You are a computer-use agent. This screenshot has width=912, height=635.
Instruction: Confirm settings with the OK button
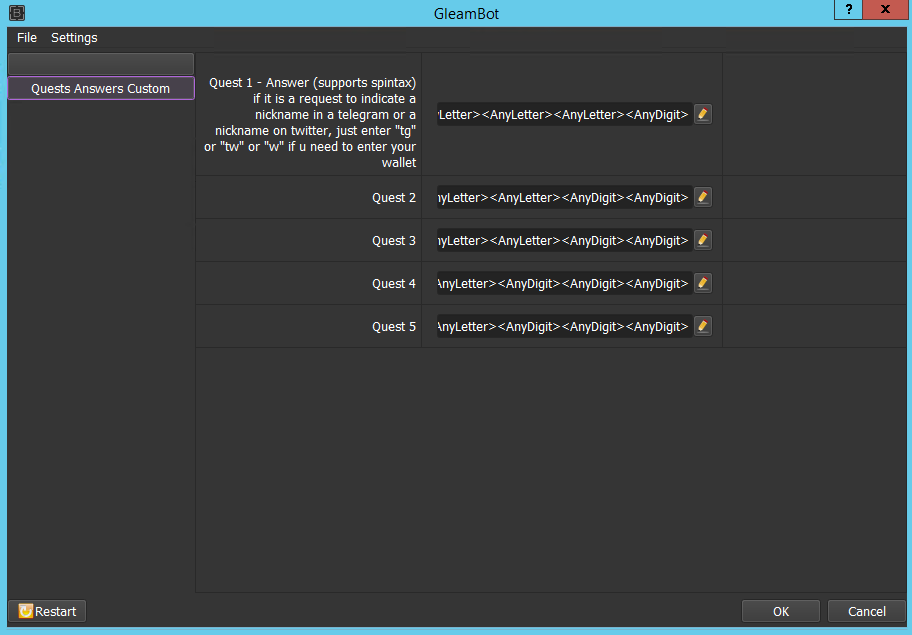[781, 611]
